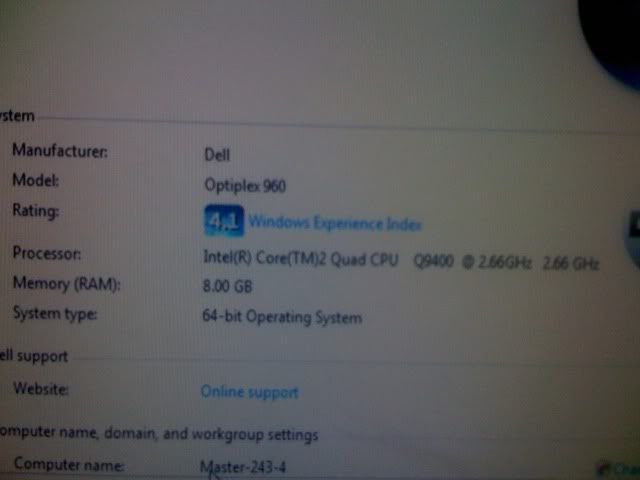Click the 'Manufacturer:' label
Image resolution: width=640 pixels, height=480 pixels.
(x=60, y=151)
